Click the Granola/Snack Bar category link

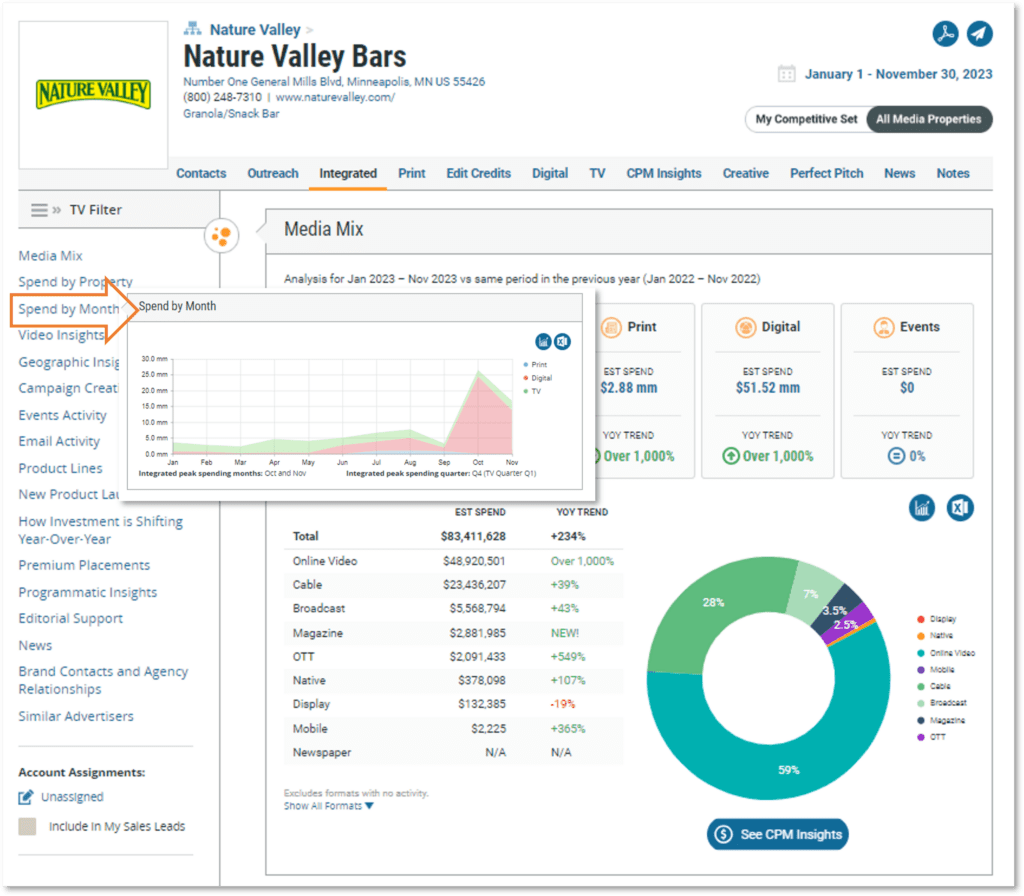tap(231, 114)
